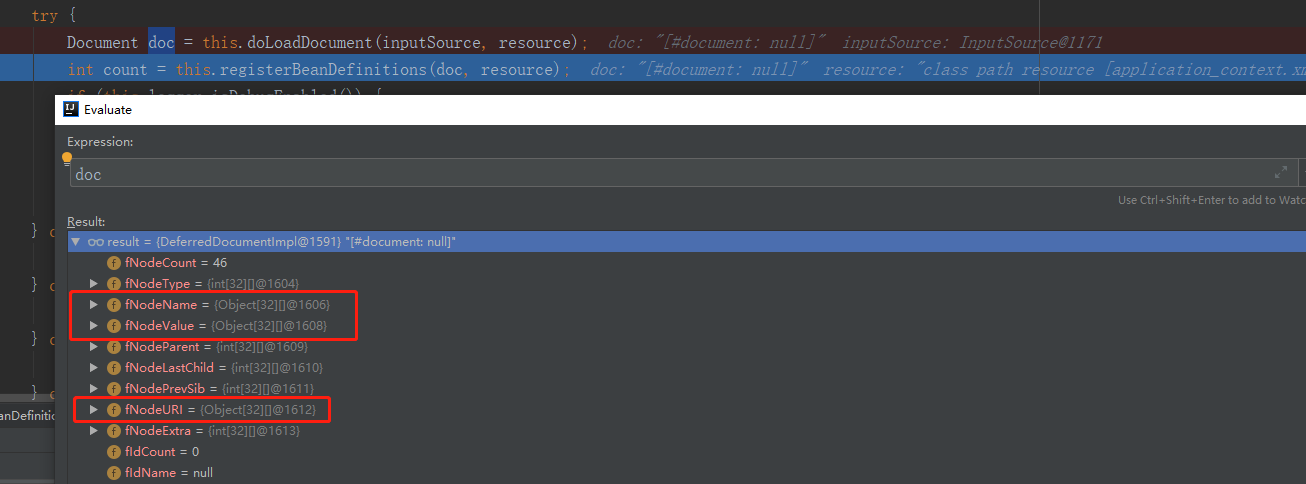The image size is (1306, 484).
Task: Click the doc variable in code editor
Action: coord(161,42)
